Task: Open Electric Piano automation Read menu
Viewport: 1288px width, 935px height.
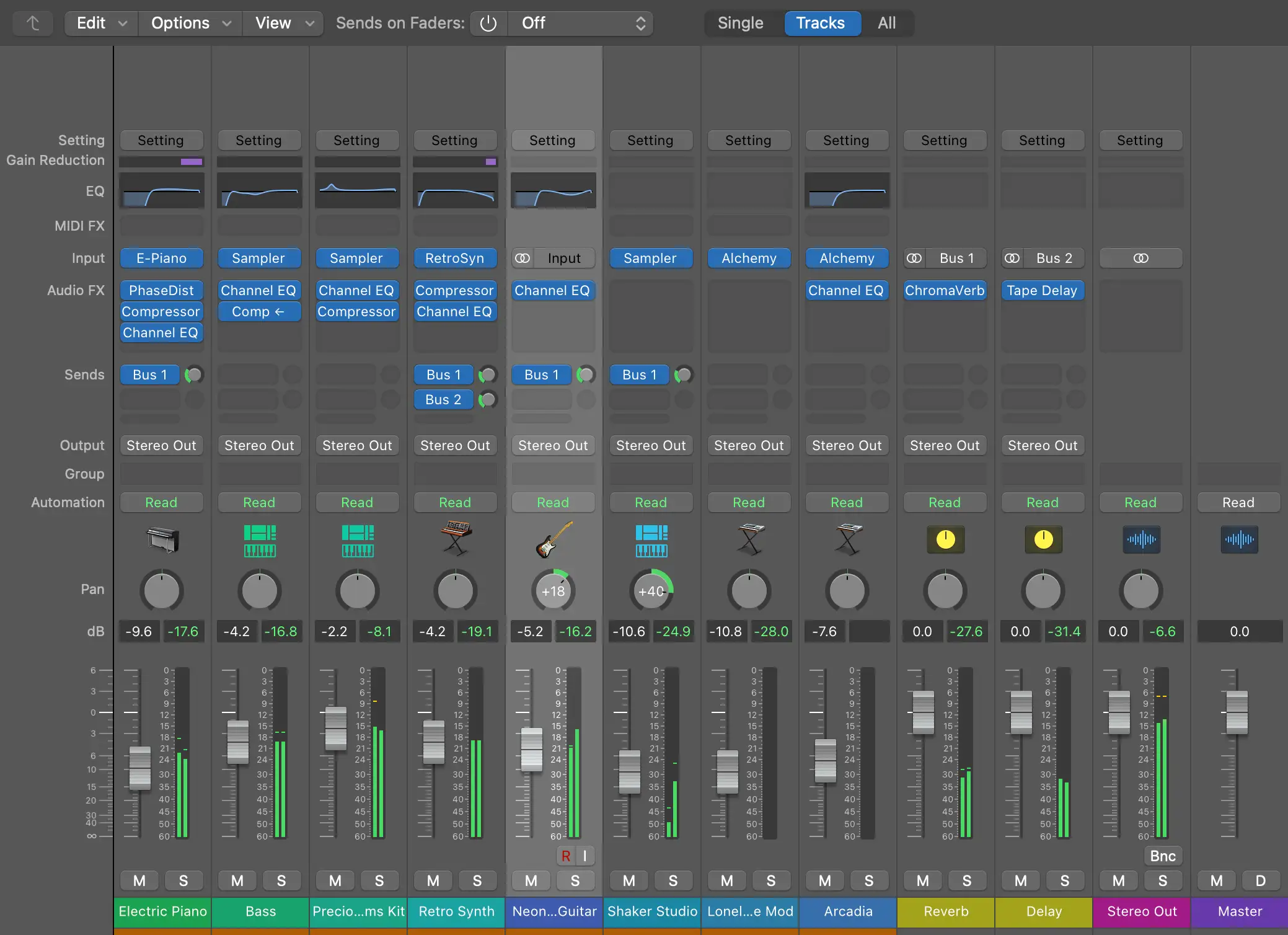Action: coord(162,502)
